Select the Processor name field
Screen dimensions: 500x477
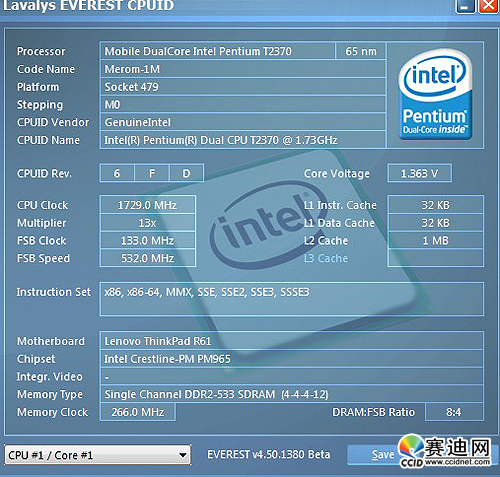tap(217, 51)
